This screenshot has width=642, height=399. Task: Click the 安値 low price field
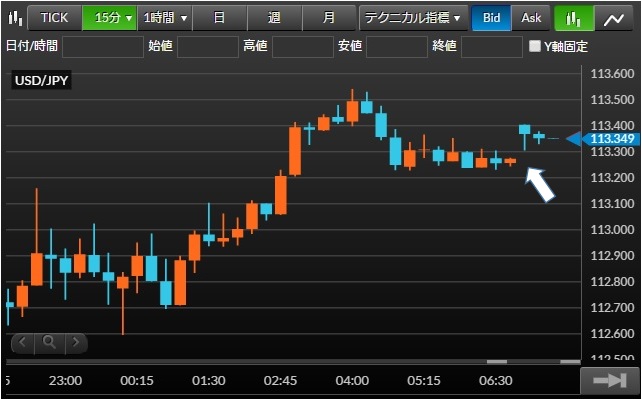397,46
